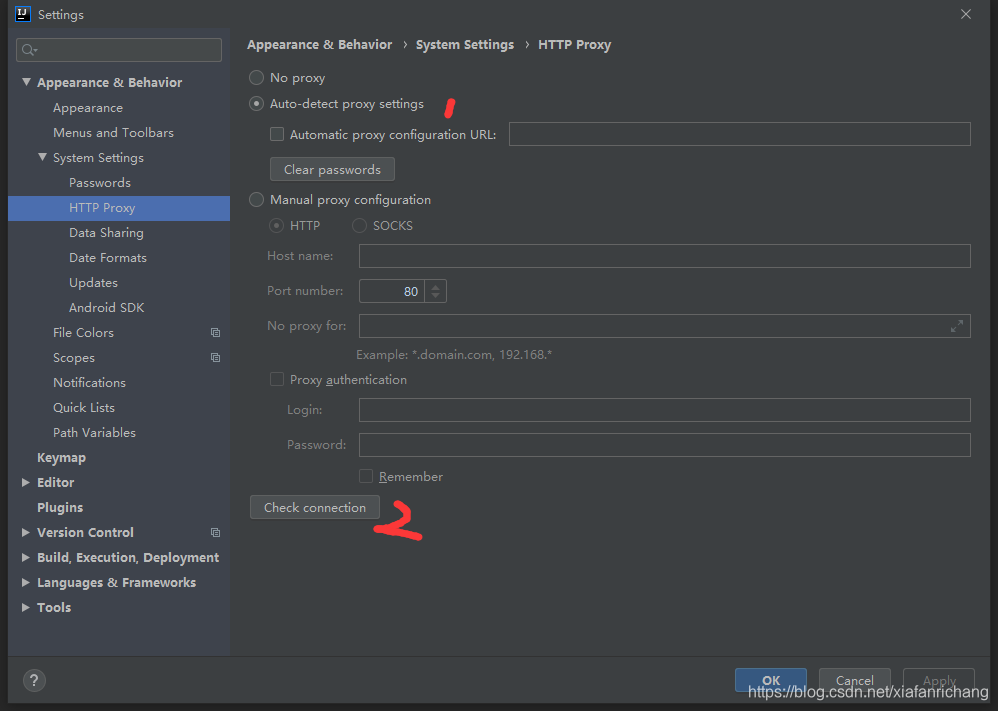Click the Check connection button
Screen dimensions: 998x711
tap(315, 507)
